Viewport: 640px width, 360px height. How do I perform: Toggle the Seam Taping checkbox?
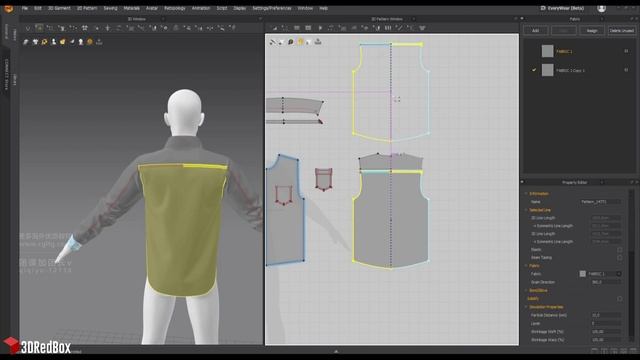(620, 258)
